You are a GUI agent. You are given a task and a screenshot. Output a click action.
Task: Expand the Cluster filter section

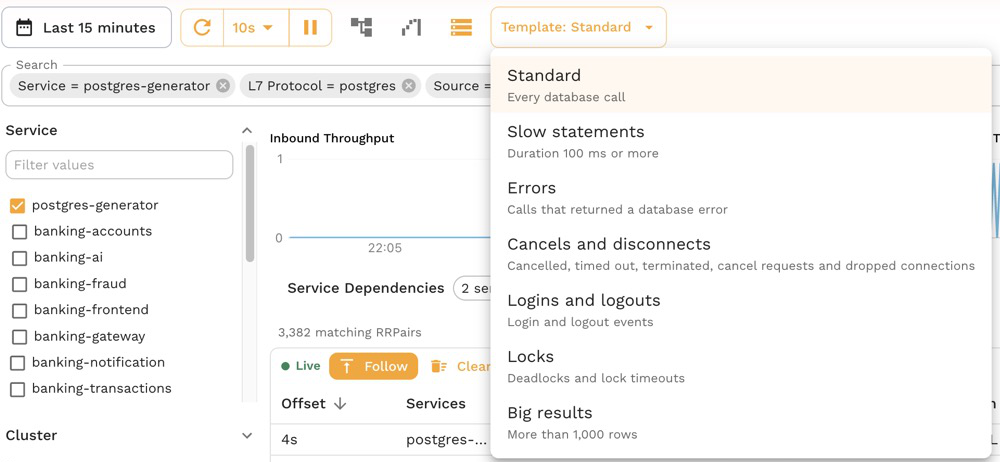tap(247, 435)
